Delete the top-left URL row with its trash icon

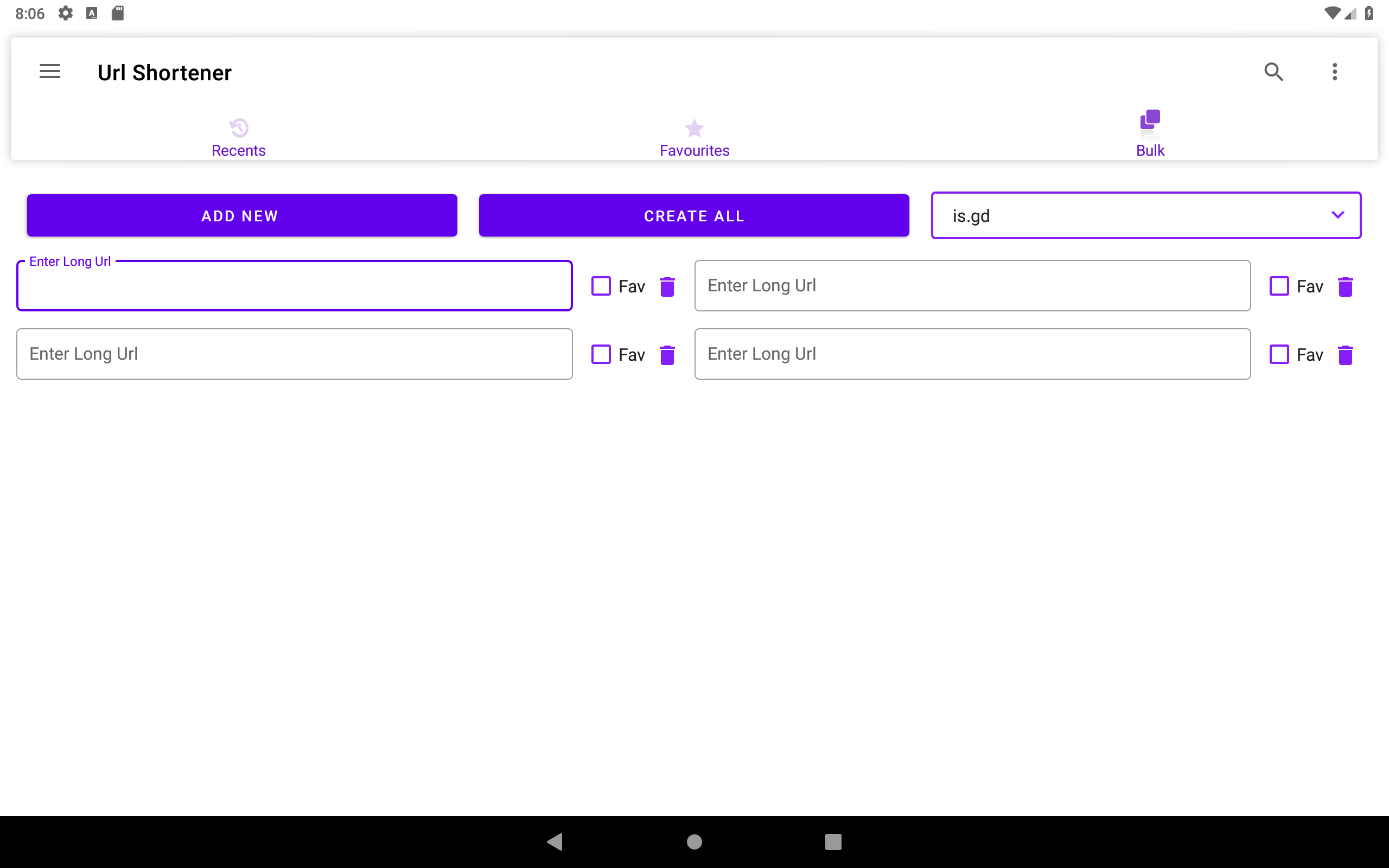click(667, 286)
